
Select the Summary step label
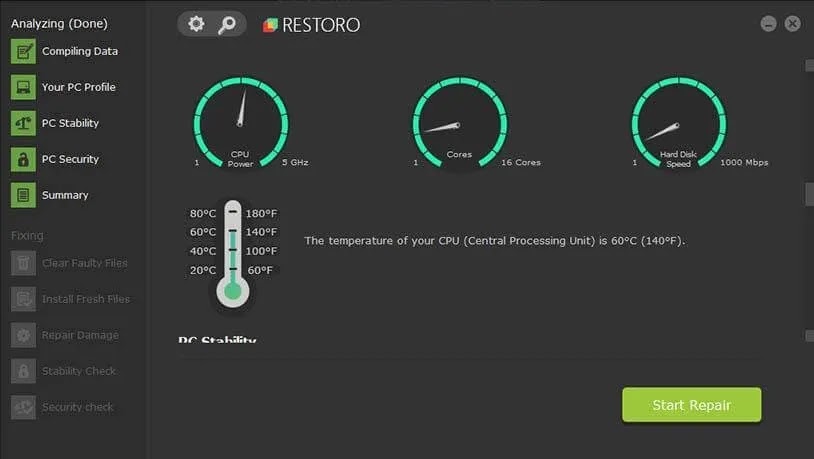(65, 196)
